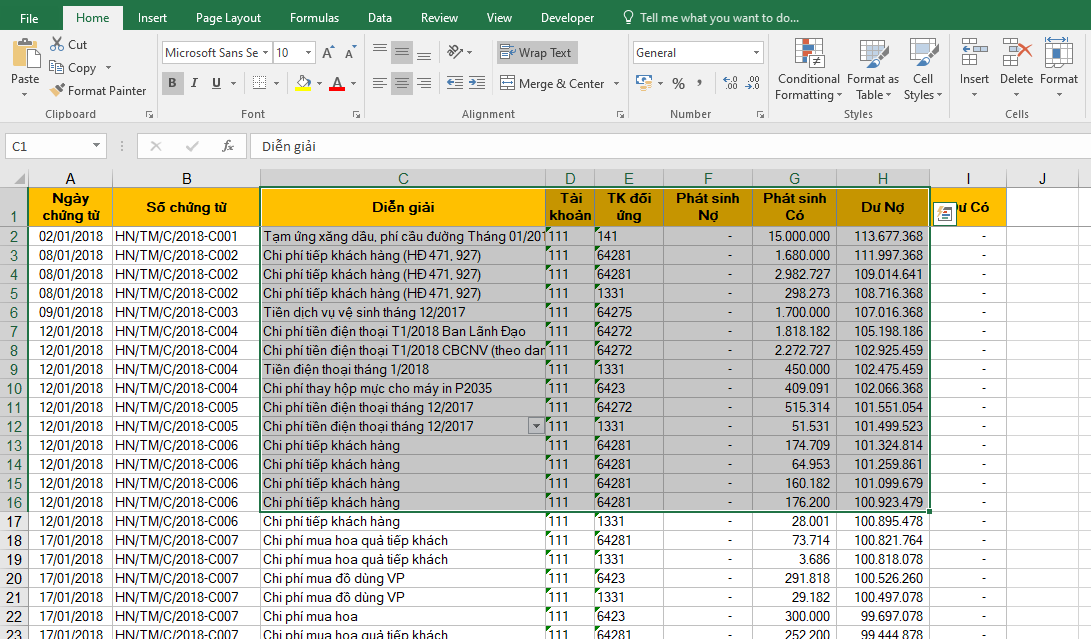The height and width of the screenshot is (639, 1091).
Task: Switch to the Formulas ribbon tab
Action: point(314,18)
